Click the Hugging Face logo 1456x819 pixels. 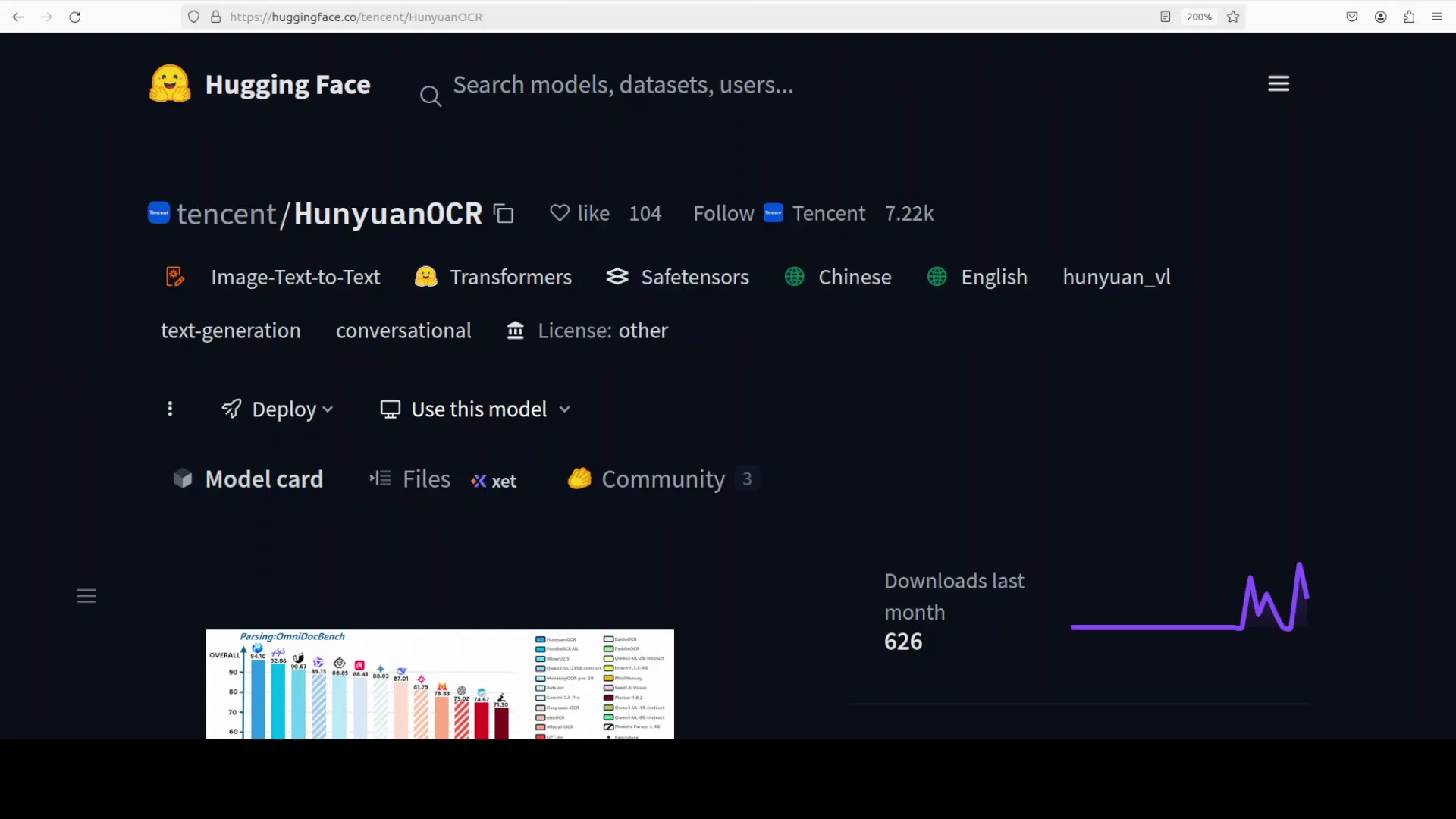tap(169, 83)
